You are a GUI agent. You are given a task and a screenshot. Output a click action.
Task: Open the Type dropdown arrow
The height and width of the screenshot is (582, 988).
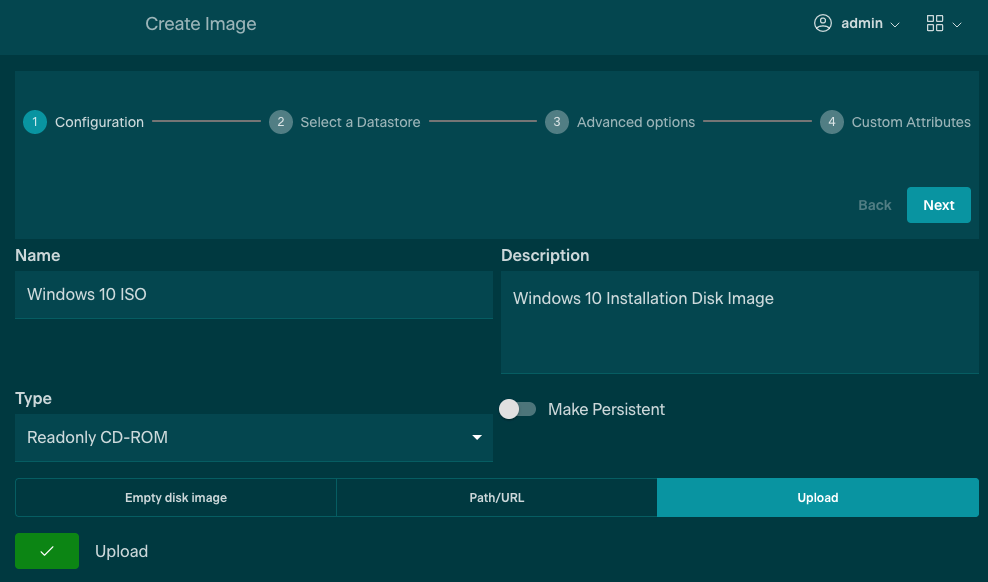pyautogui.click(x=477, y=438)
